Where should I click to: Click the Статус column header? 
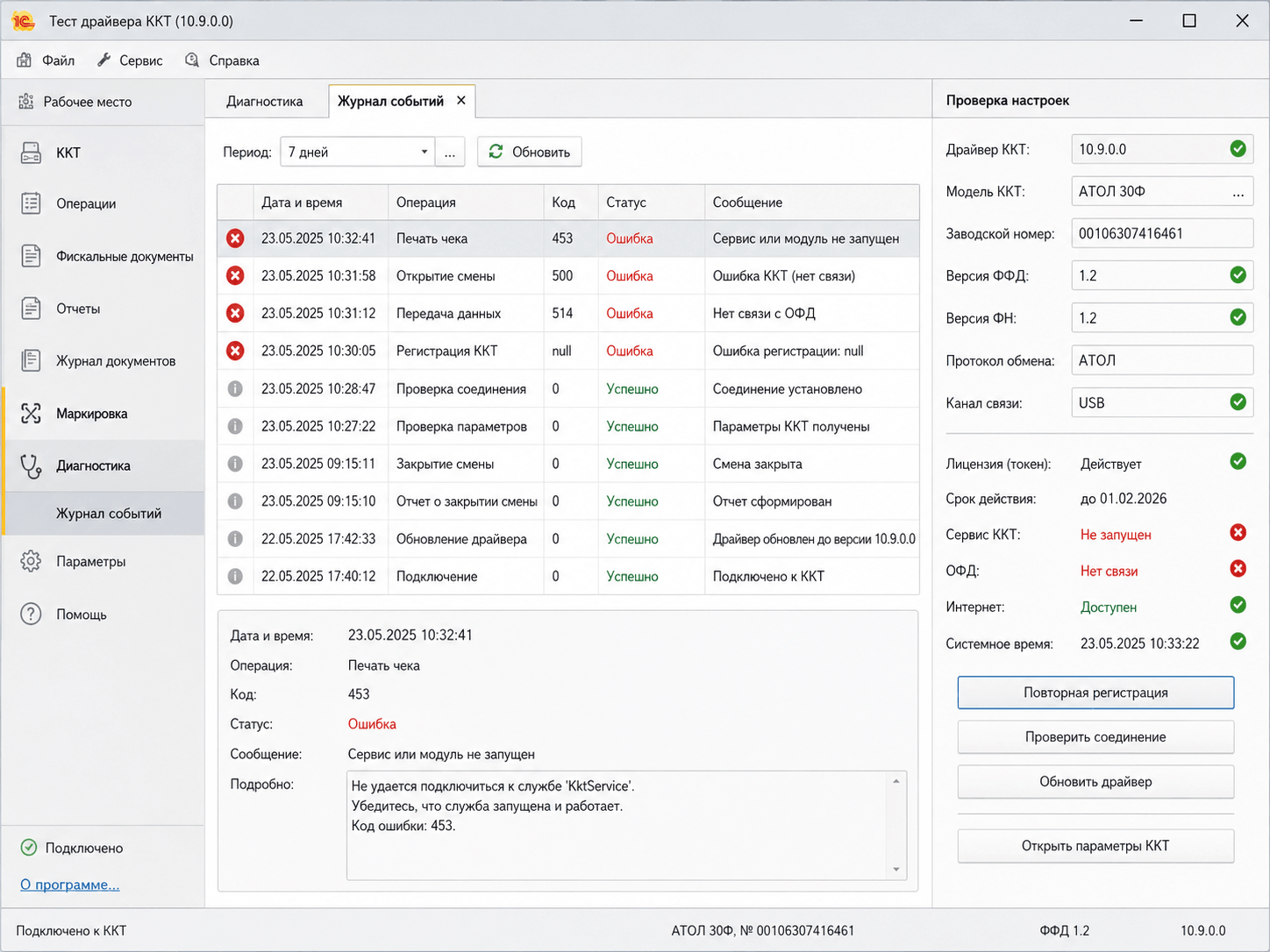pos(652,202)
